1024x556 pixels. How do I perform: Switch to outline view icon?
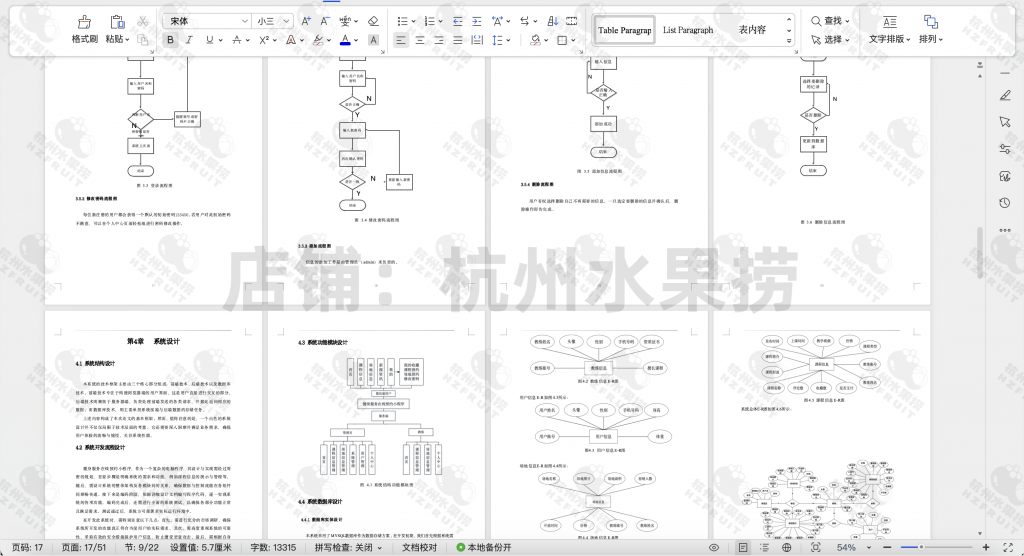[x=765, y=548]
